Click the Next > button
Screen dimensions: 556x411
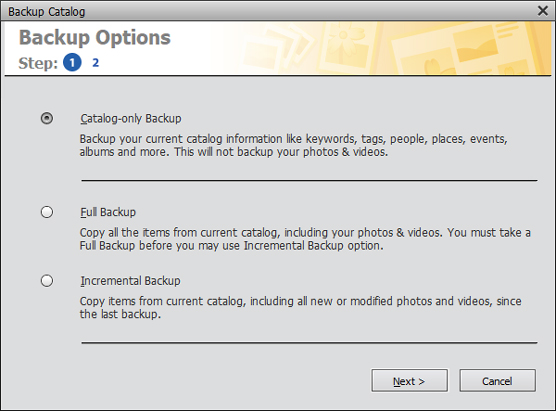[x=410, y=381]
